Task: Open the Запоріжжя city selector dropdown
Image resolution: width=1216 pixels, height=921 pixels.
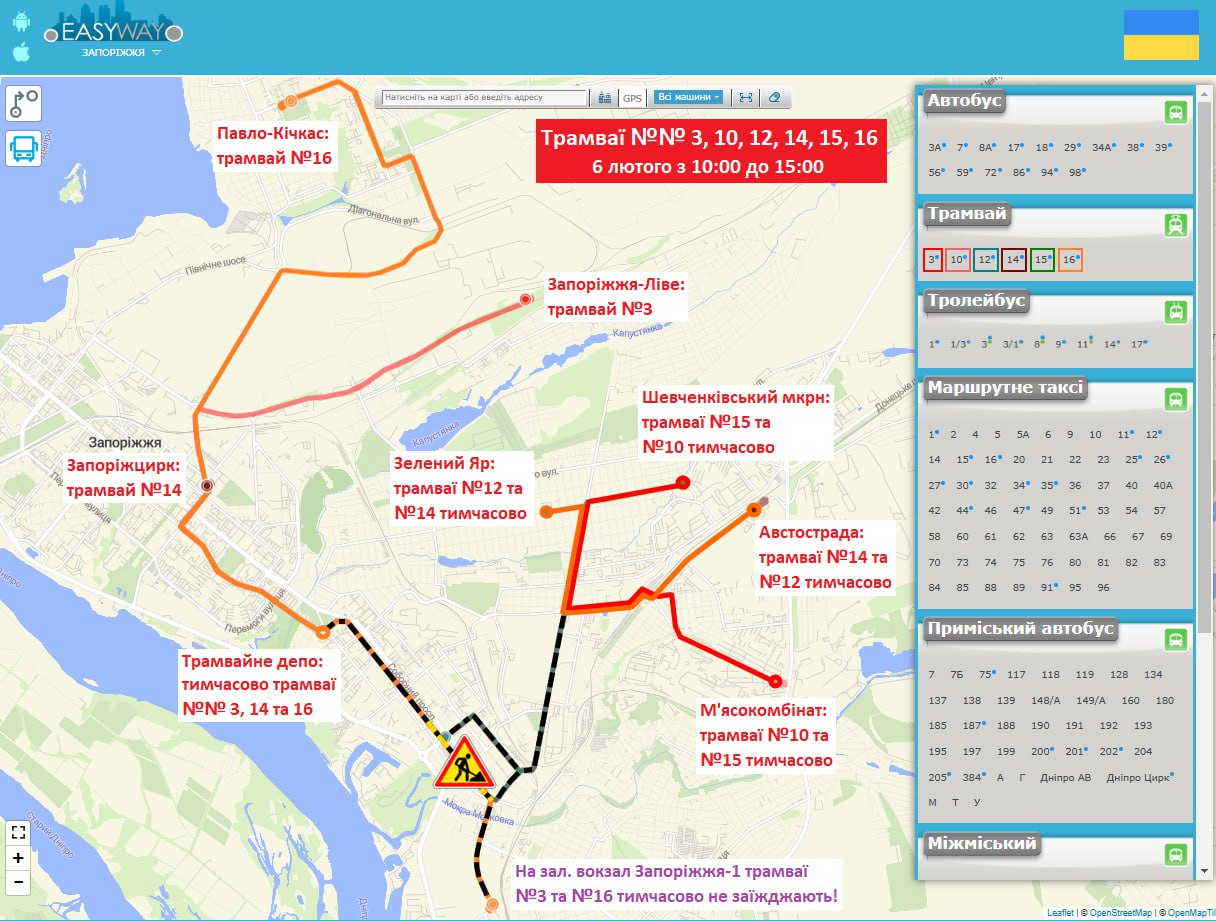Action: (x=121, y=52)
